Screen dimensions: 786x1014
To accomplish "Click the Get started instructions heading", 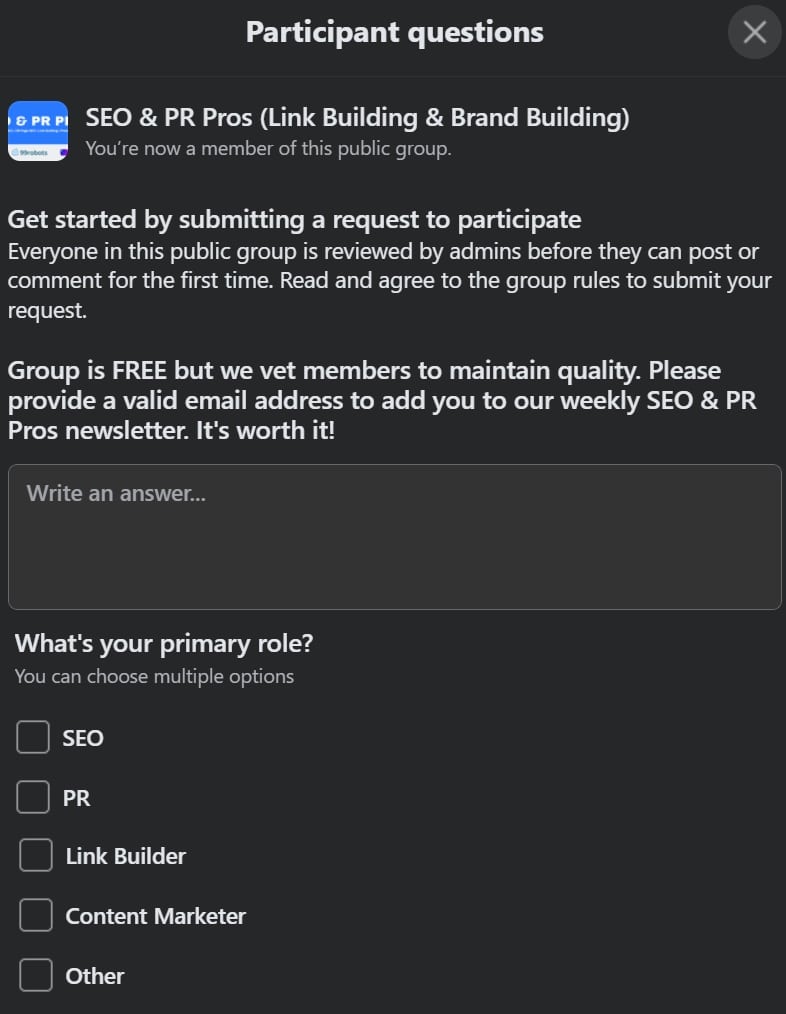I will point(294,219).
